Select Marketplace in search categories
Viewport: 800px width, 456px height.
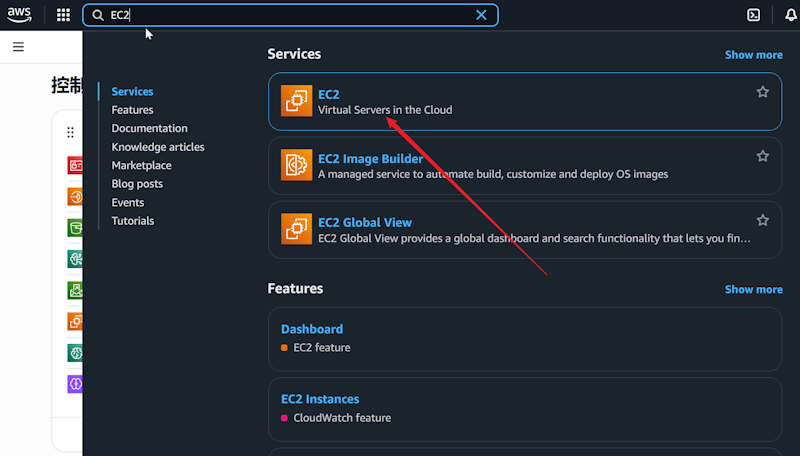click(x=141, y=165)
